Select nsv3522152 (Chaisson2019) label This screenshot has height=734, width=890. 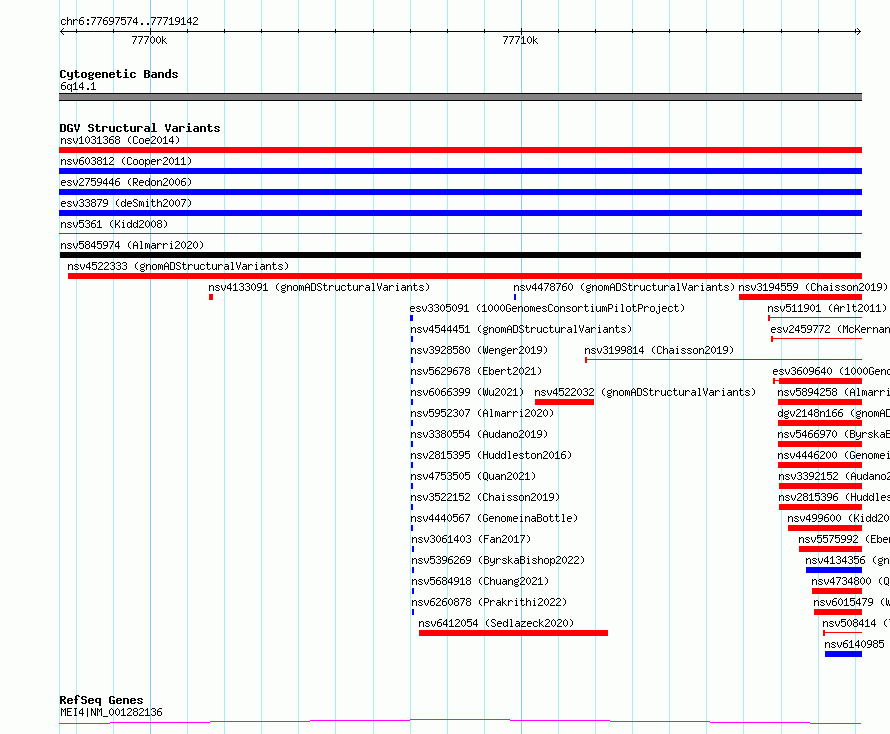[485, 497]
